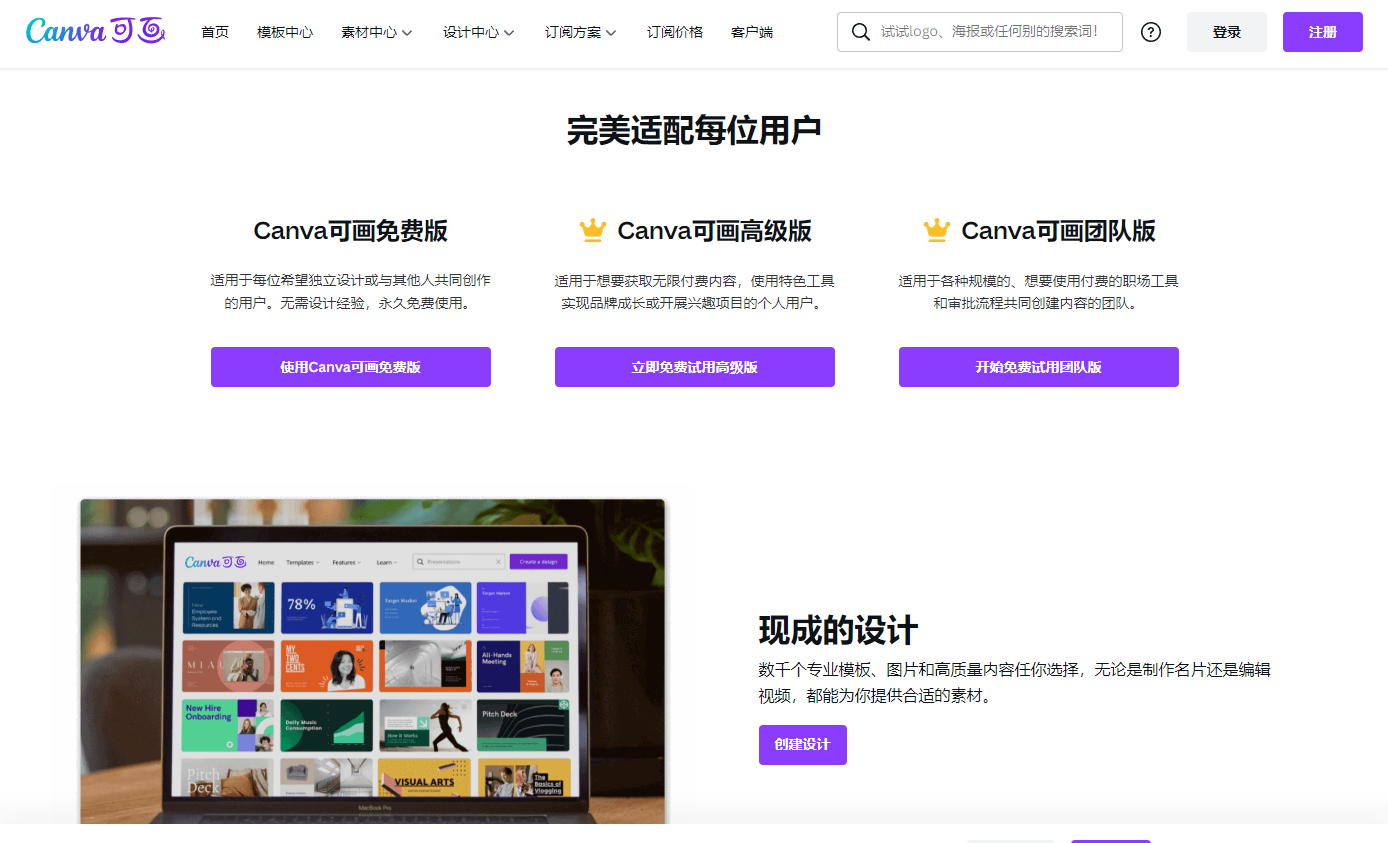Click the laptop templates preview image
This screenshot has height=843, width=1388.
372,660
